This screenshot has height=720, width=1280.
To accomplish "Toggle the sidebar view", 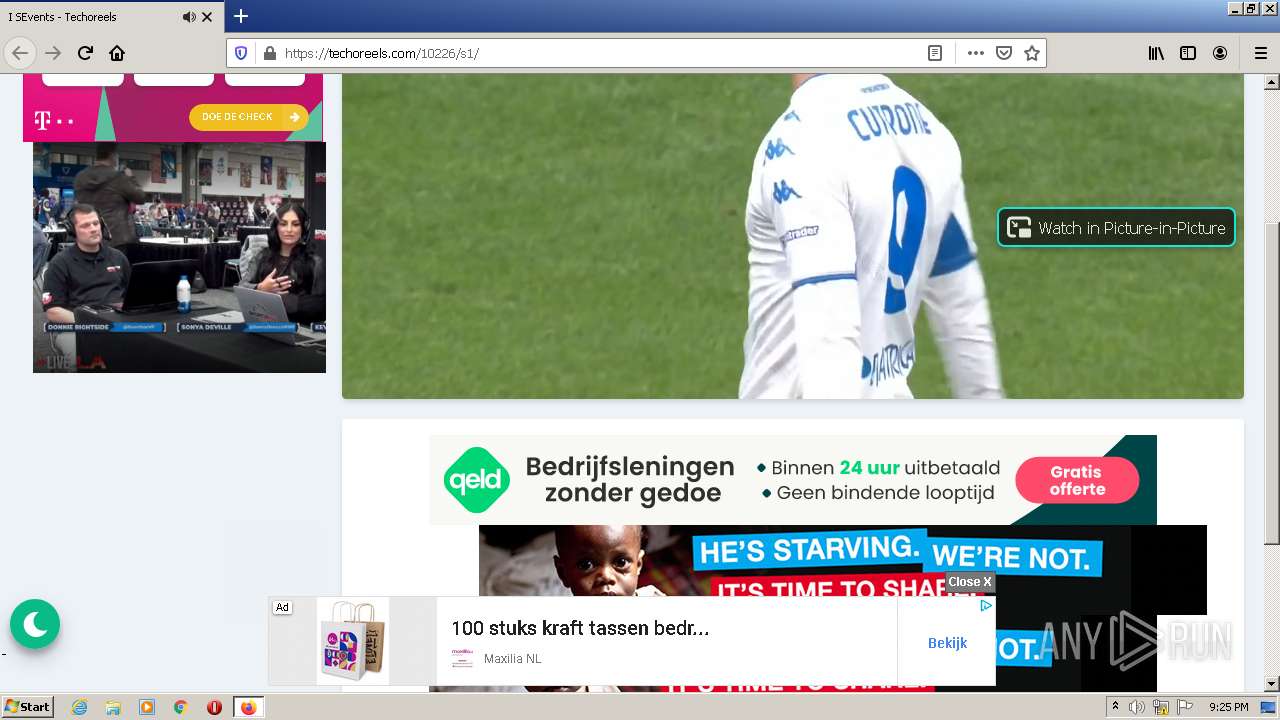I will pos(1188,53).
